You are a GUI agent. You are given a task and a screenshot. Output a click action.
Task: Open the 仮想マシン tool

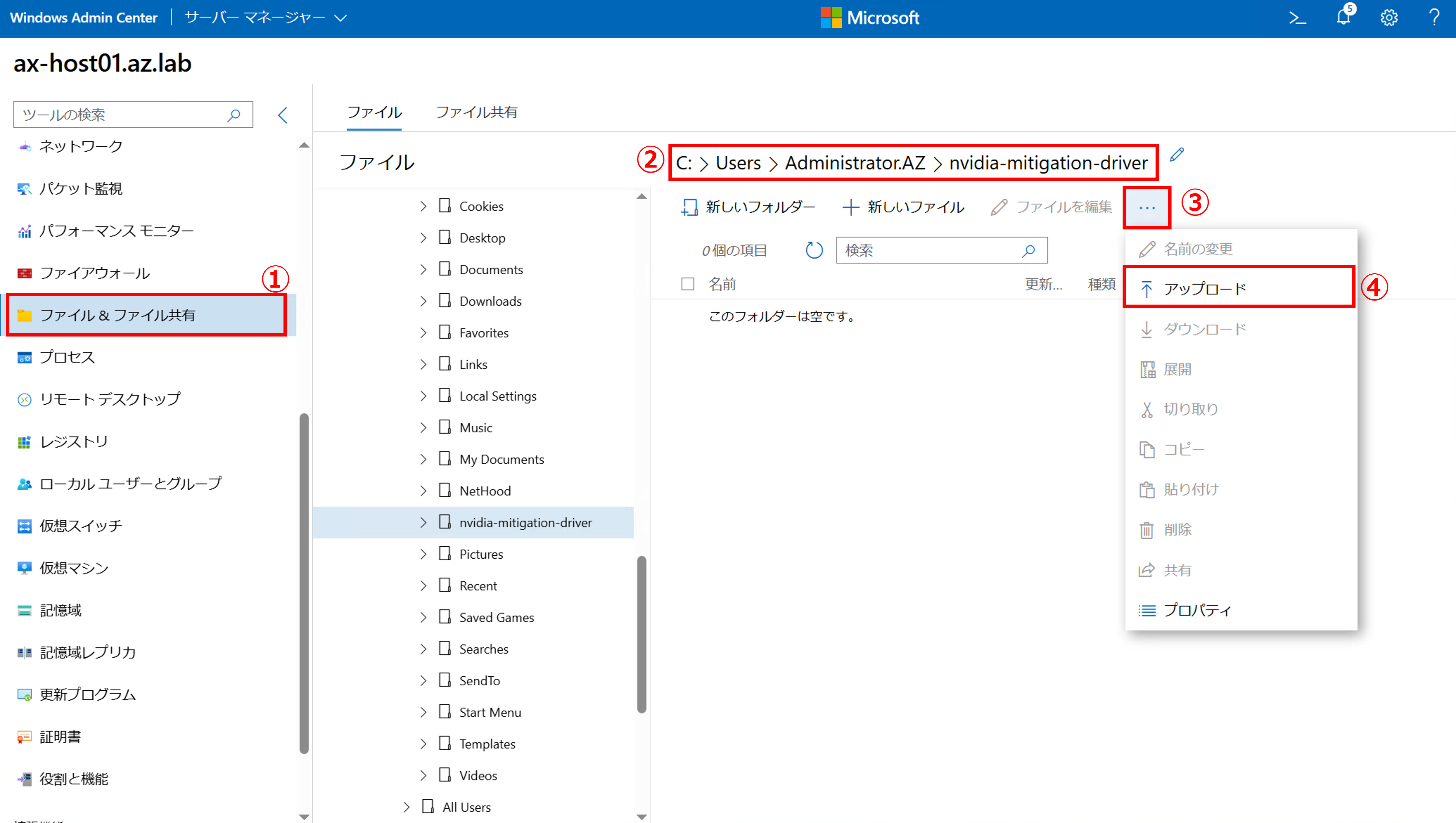click(74, 568)
